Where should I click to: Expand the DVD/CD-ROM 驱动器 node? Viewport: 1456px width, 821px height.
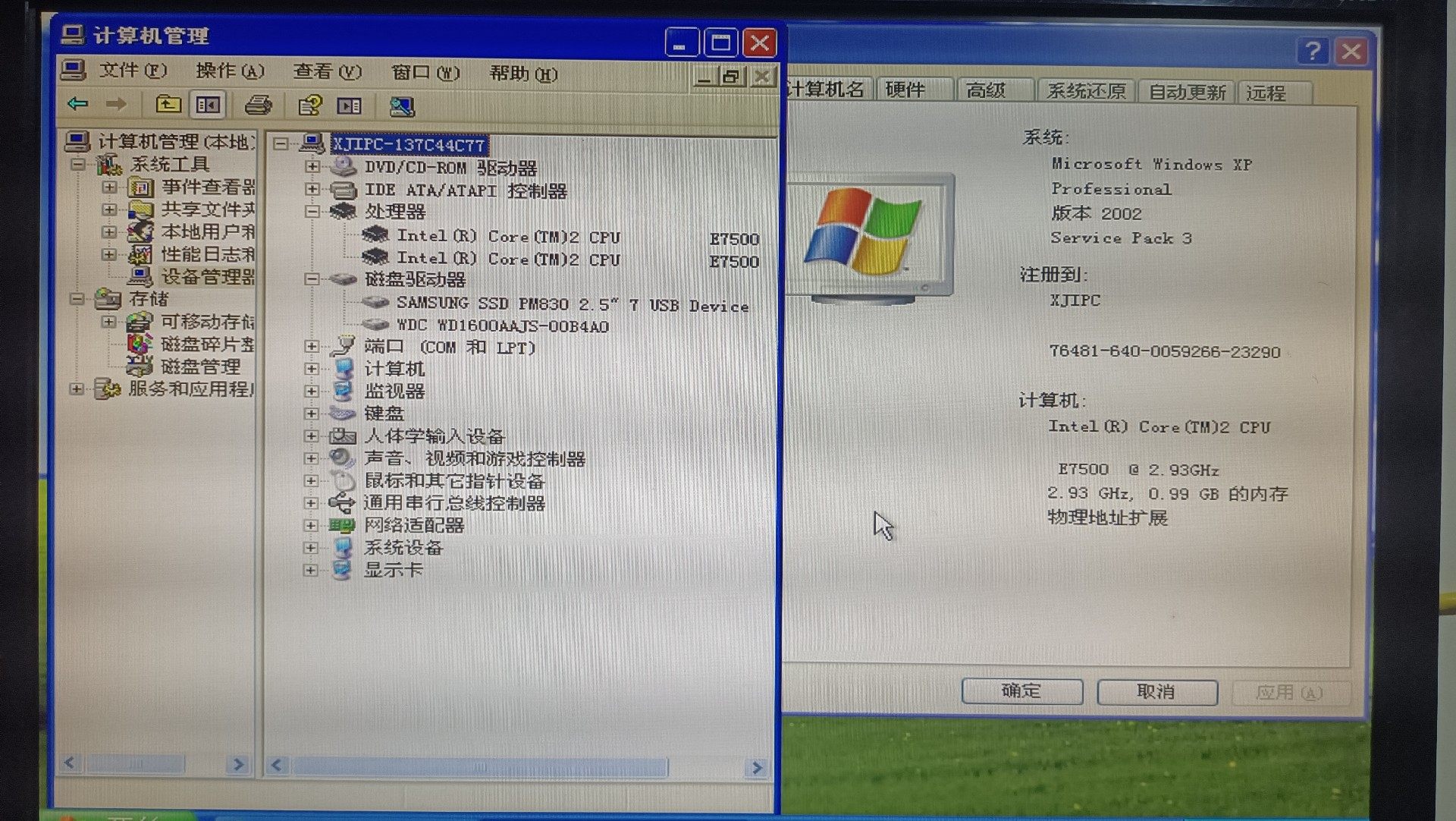312,166
